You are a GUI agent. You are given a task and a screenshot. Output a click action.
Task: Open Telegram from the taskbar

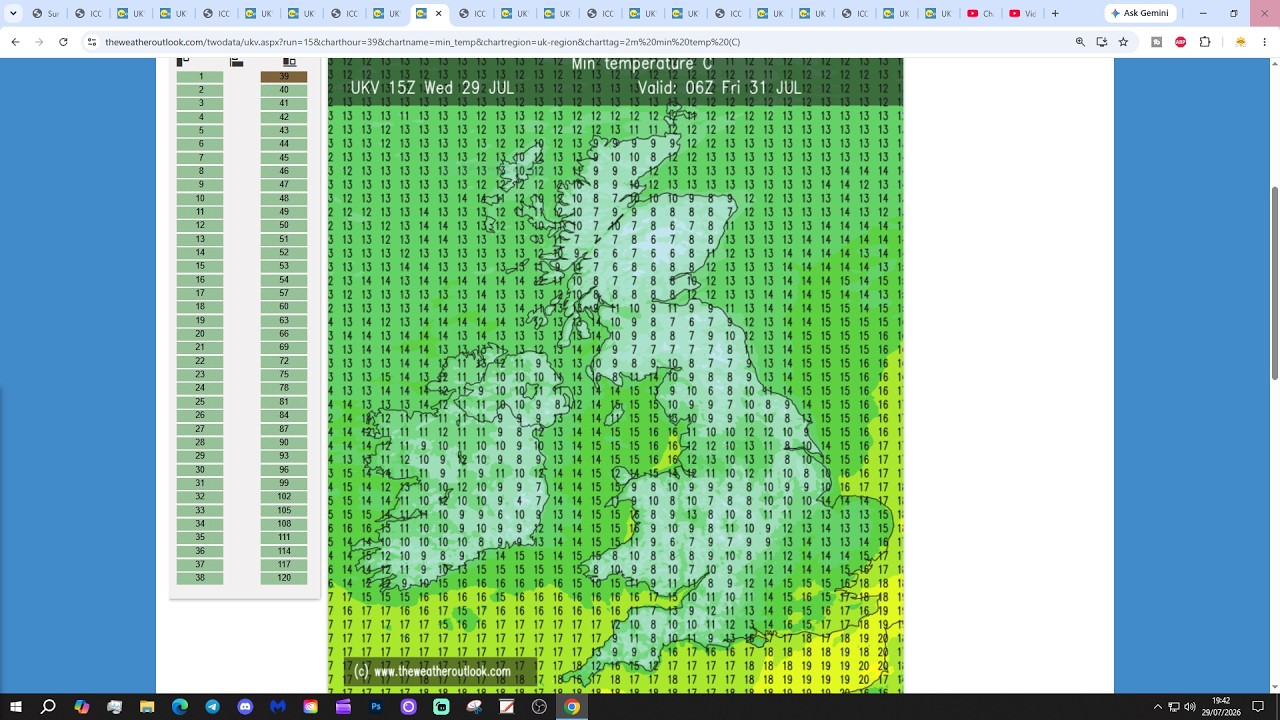(213, 707)
